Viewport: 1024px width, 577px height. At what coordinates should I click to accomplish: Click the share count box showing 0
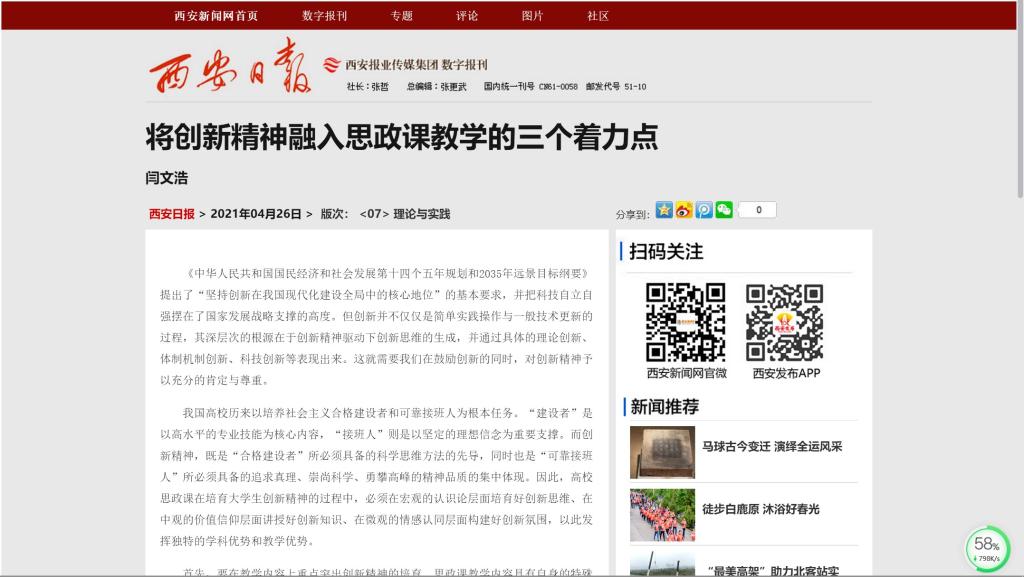[758, 210]
